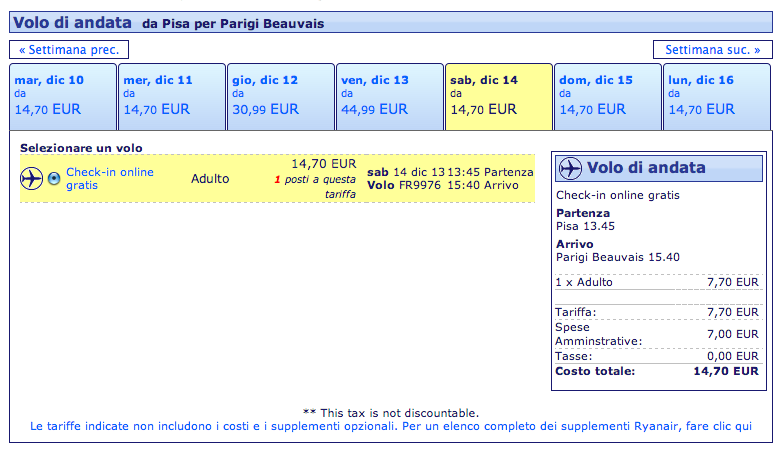Switch to the dom, dic 15 tab
781x452 pixels.
[607, 96]
